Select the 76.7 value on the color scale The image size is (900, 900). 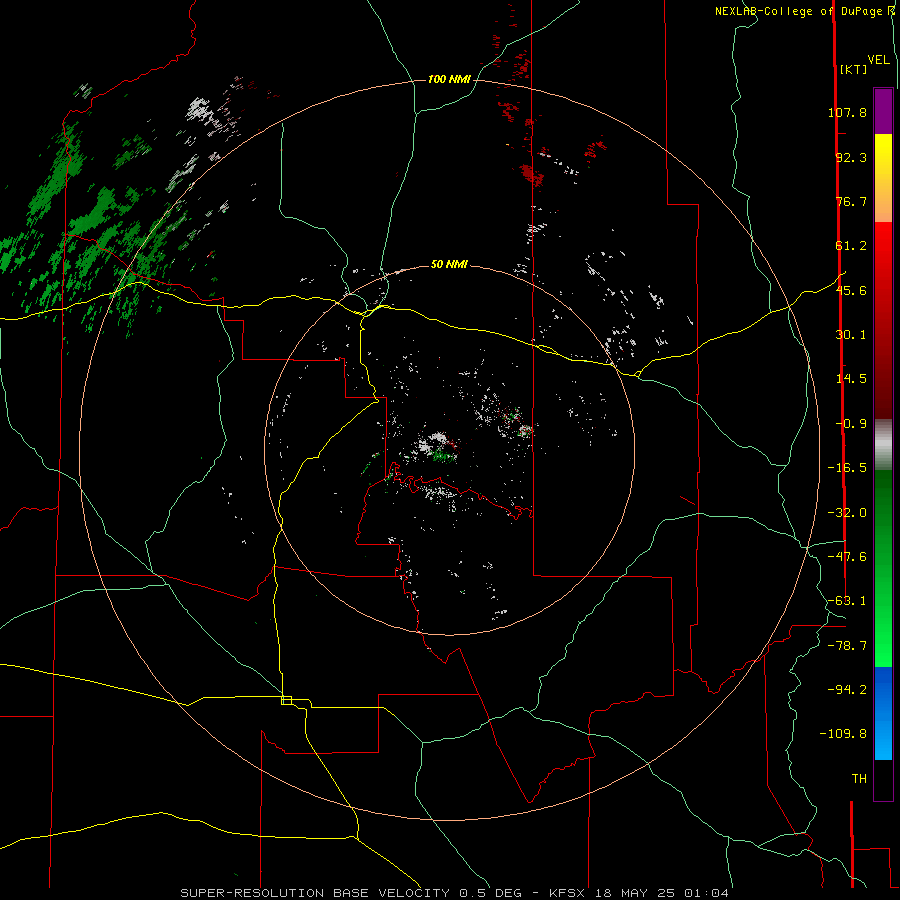(x=851, y=201)
